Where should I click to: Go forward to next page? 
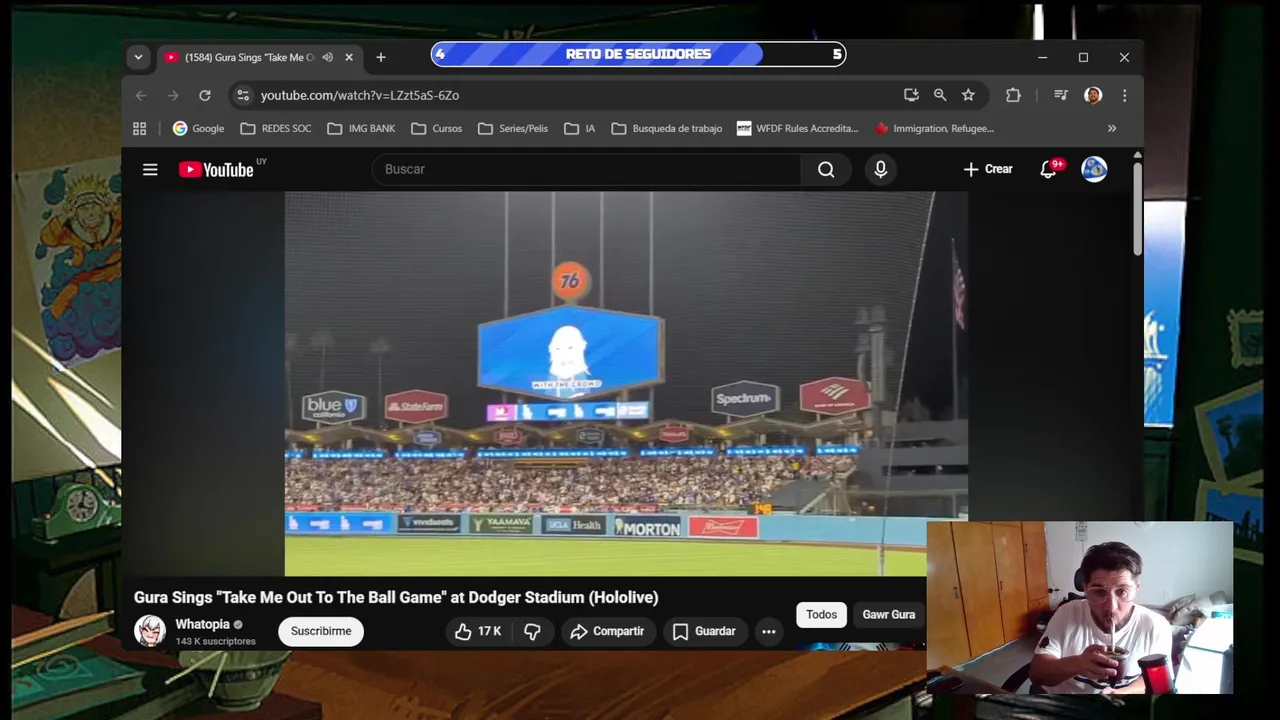pos(173,95)
